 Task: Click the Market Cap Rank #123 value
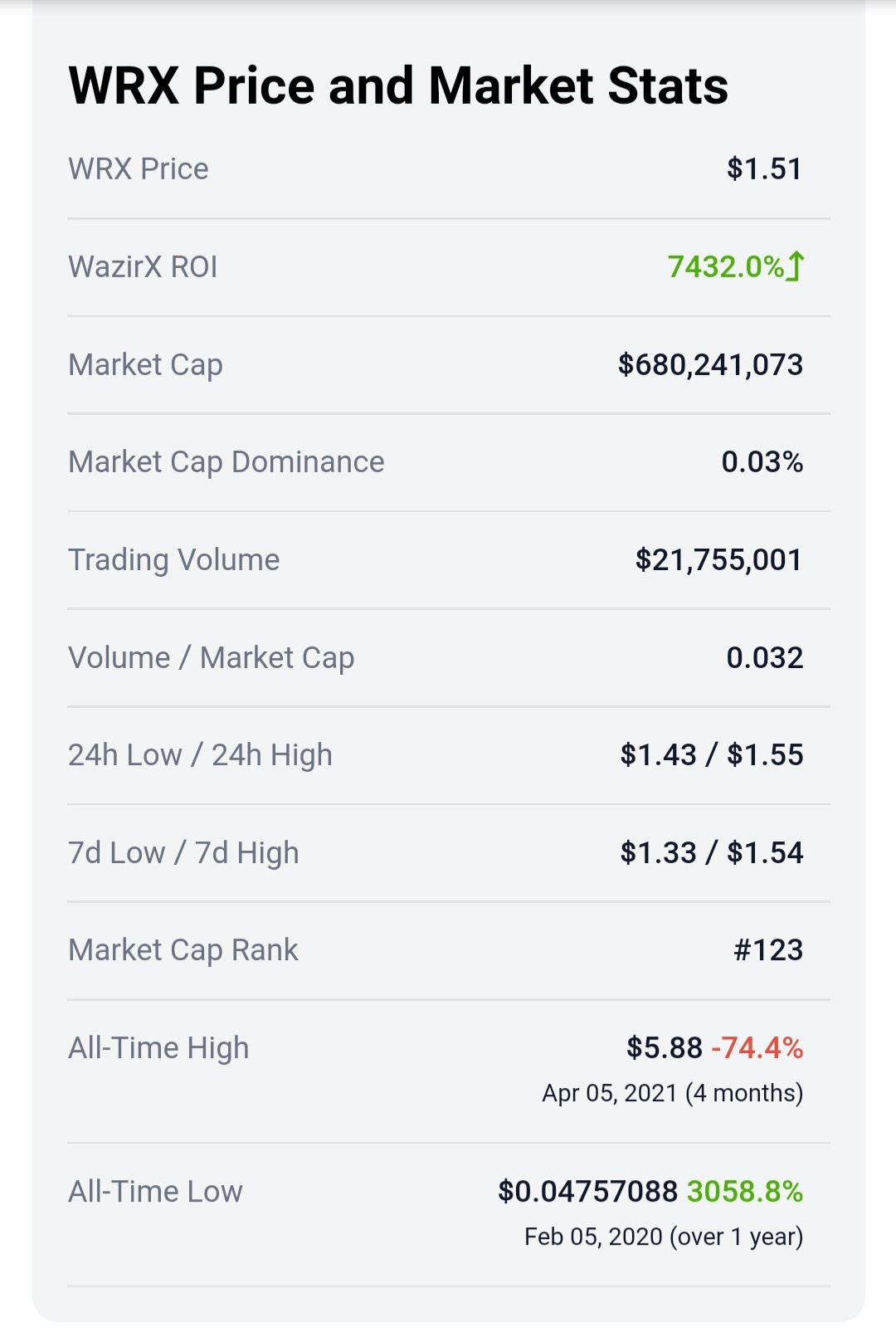click(x=768, y=950)
